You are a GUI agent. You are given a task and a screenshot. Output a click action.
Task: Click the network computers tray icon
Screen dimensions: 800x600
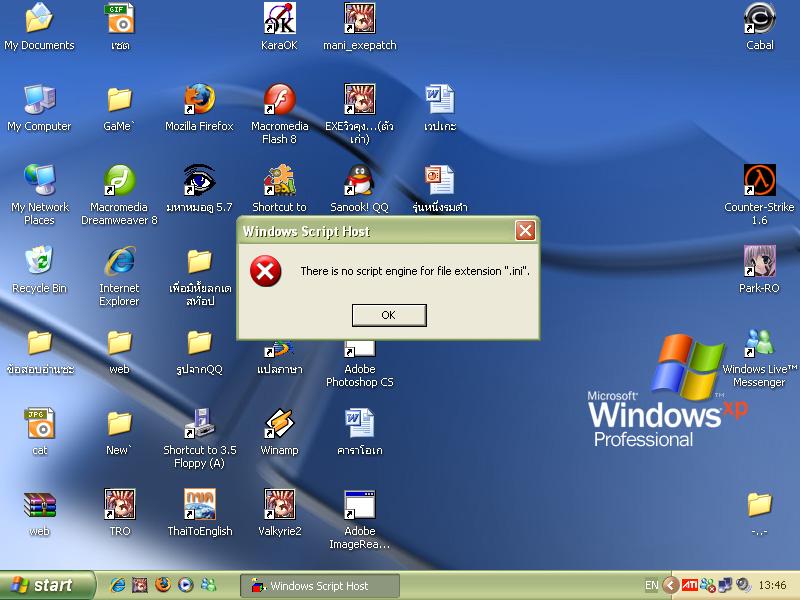click(x=725, y=585)
